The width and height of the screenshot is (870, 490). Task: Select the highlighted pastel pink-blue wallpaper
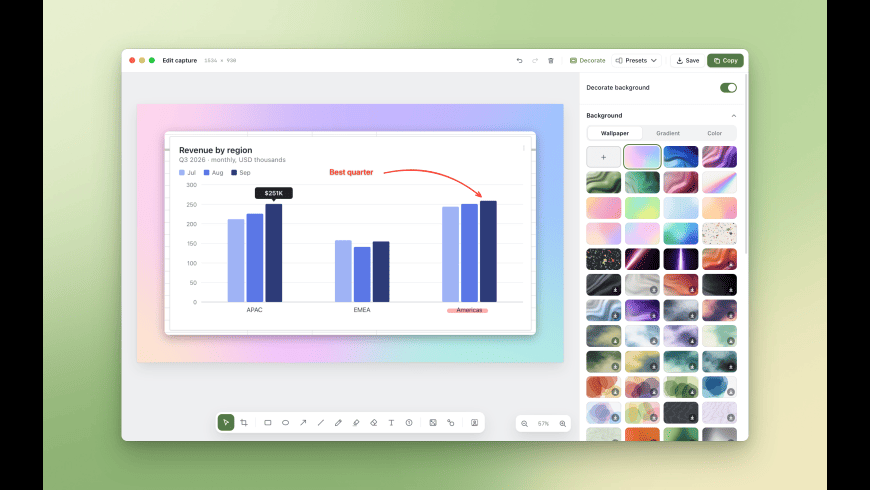642,157
